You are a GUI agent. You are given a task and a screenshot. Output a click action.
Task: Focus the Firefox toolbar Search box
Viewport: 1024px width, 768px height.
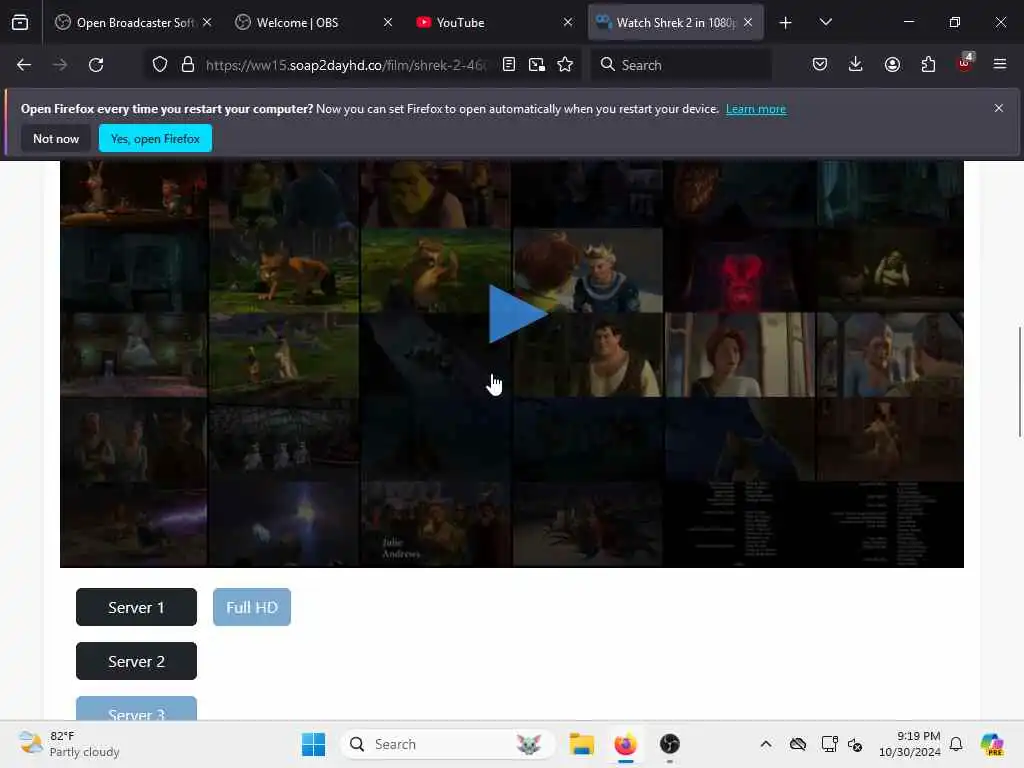[682, 65]
